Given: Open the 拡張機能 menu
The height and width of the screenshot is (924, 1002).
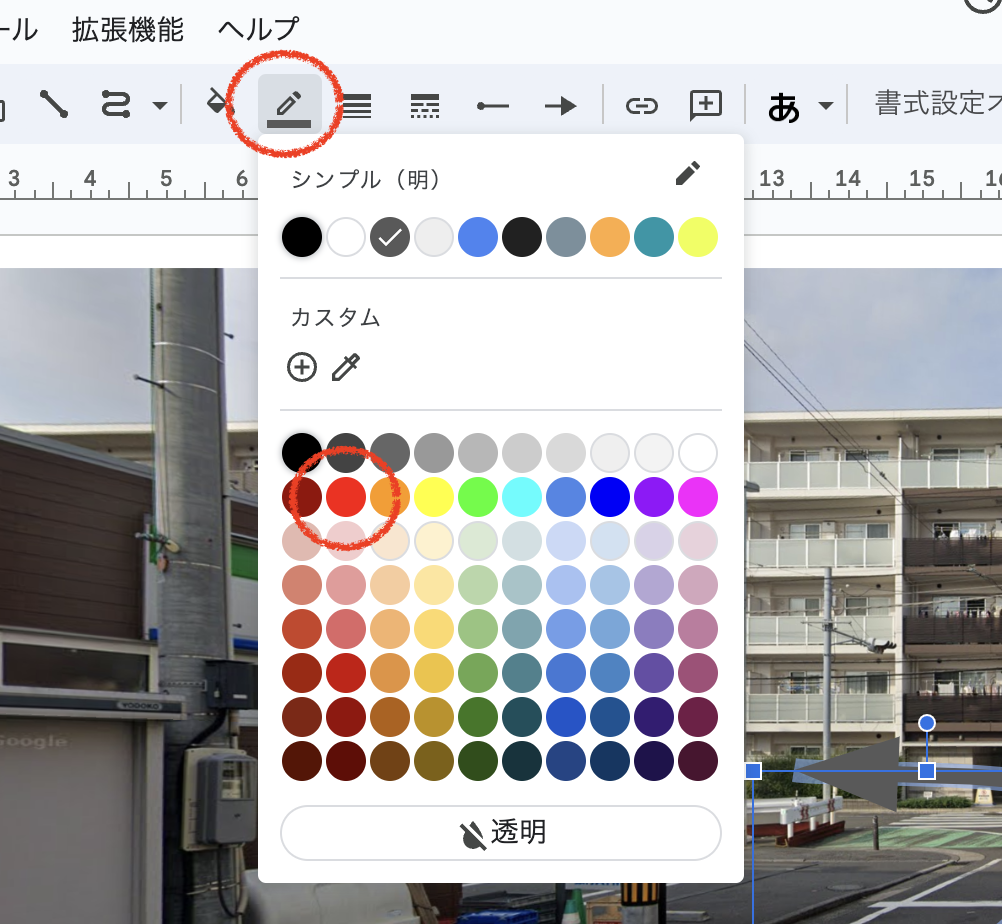Looking at the screenshot, I should coord(128,29).
